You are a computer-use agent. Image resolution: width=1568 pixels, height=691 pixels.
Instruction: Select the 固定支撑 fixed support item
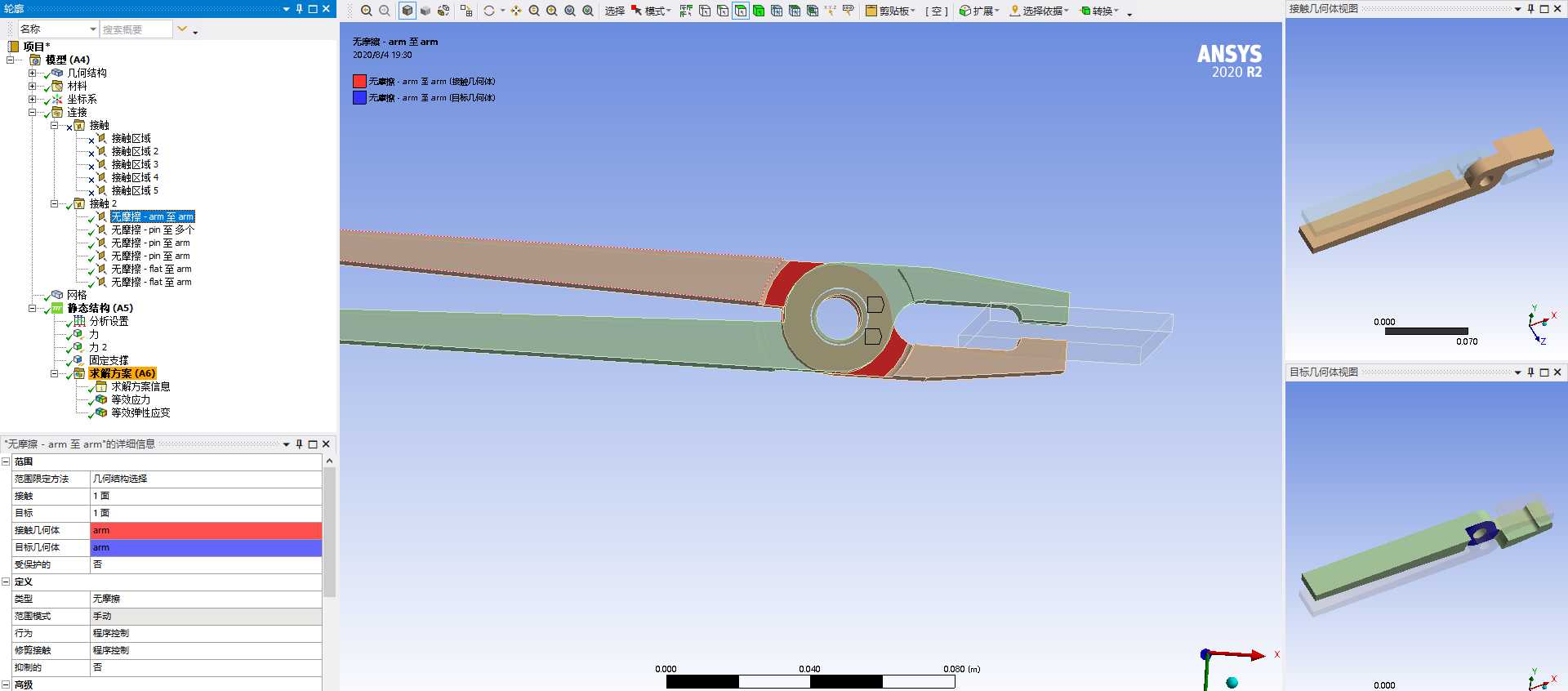[x=109, y=360]
